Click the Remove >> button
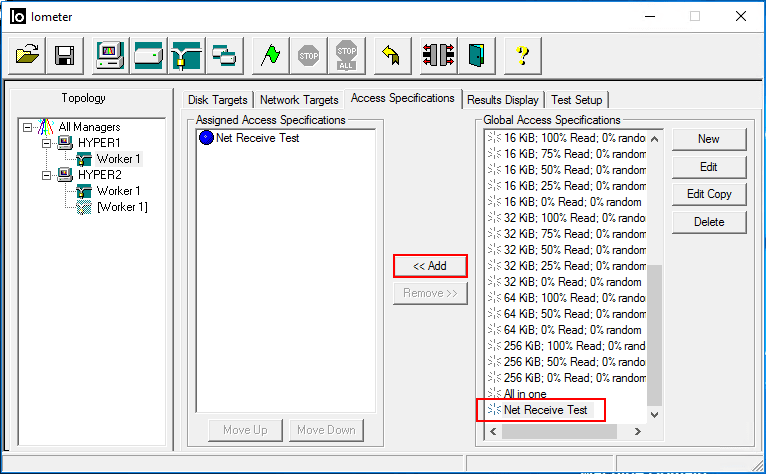Viewport: 766px width, 474px height. (x=430, y=293)
